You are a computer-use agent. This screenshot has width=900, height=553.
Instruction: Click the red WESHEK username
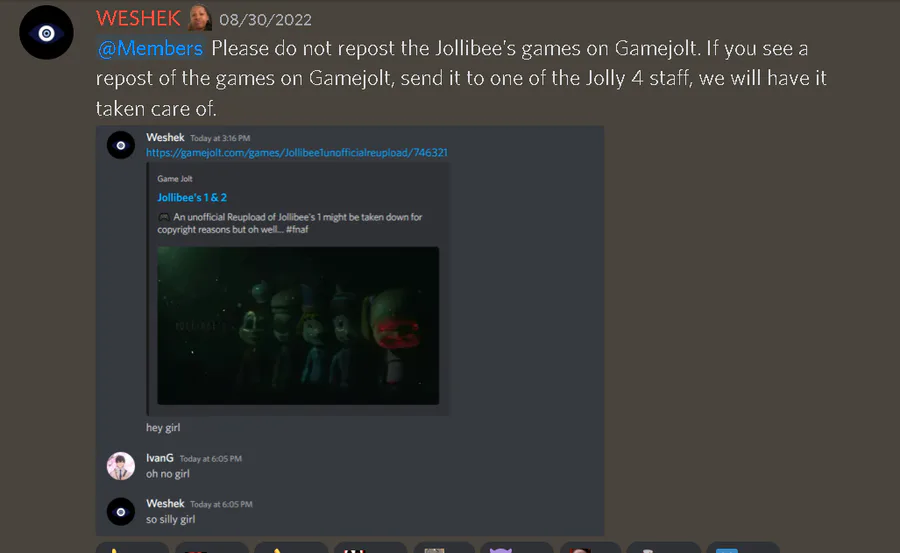(138, 19)
